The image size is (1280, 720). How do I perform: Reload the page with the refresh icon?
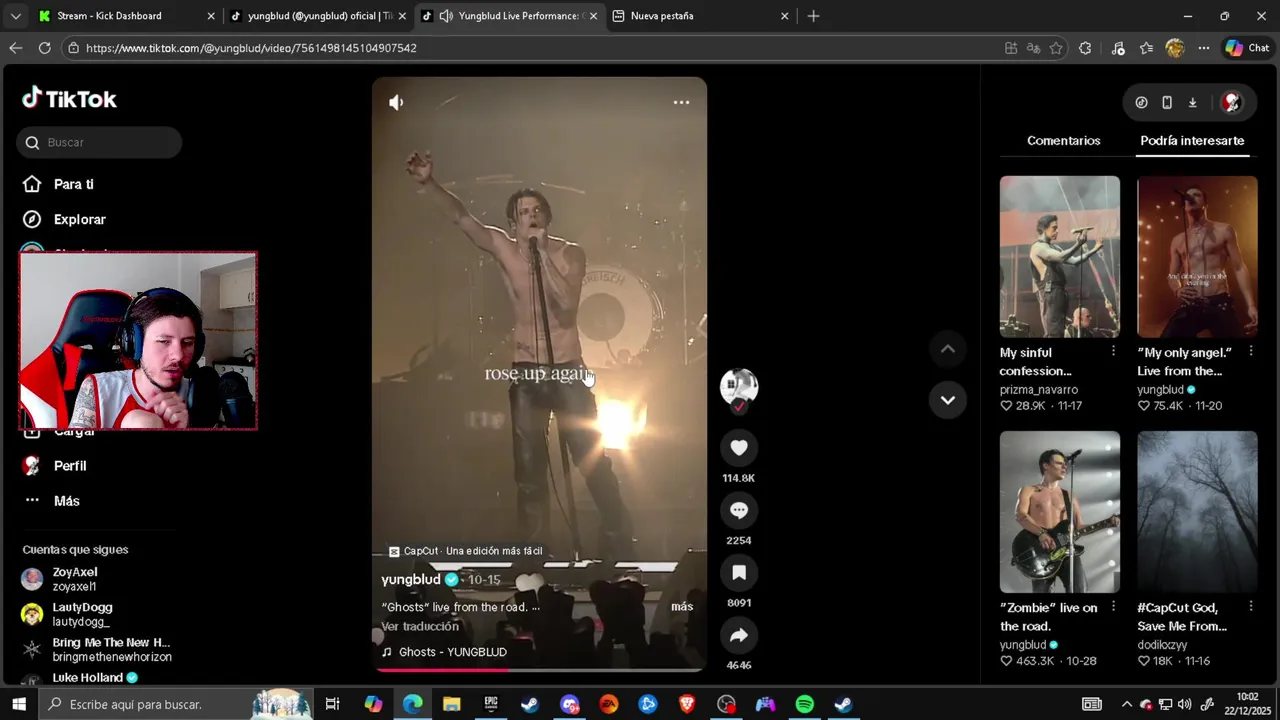[x=45, y=48]
